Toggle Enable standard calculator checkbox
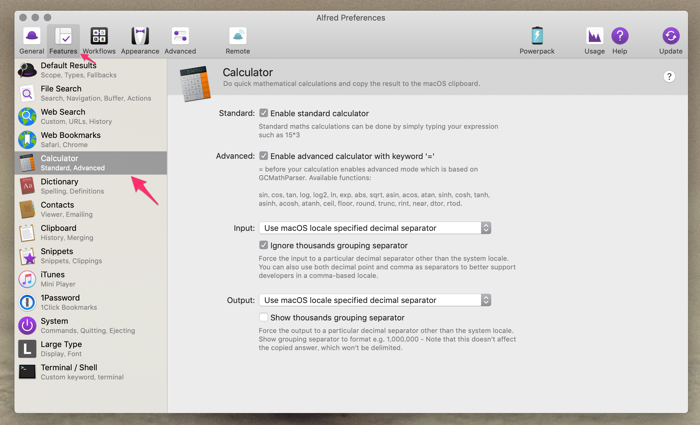Screen dimensions: 700x425 [263, 113]
